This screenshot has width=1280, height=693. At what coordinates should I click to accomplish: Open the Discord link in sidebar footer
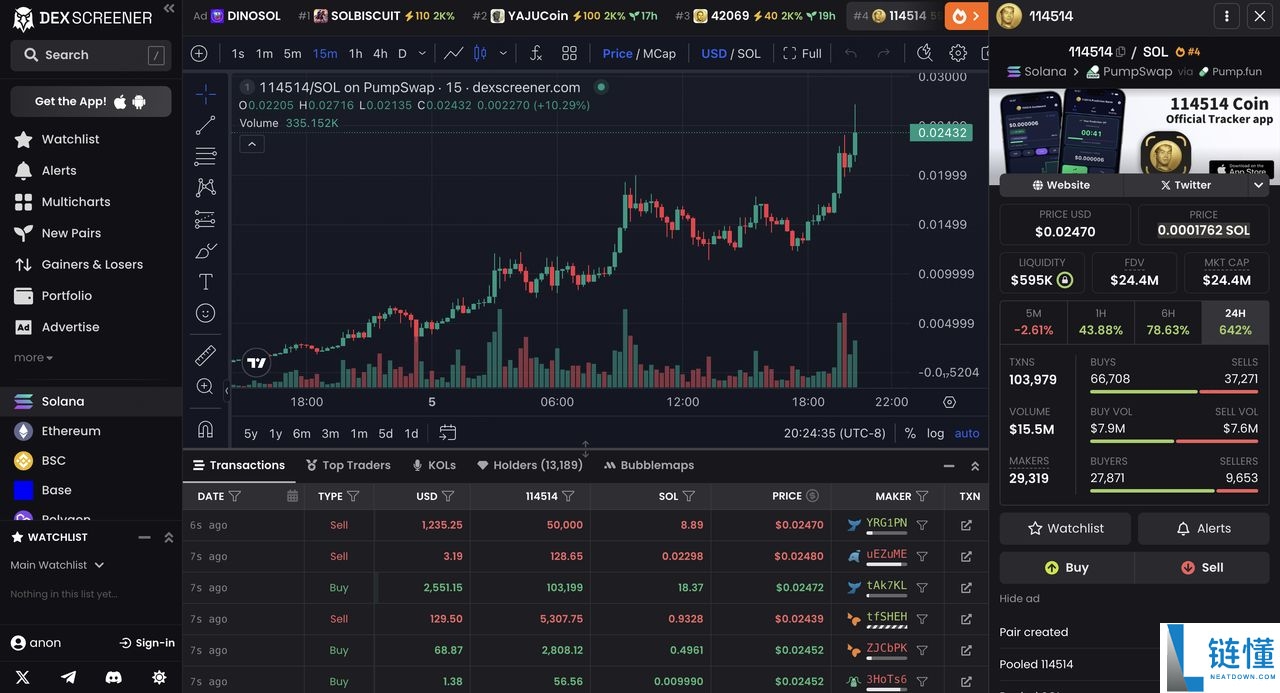pos(114,677)
